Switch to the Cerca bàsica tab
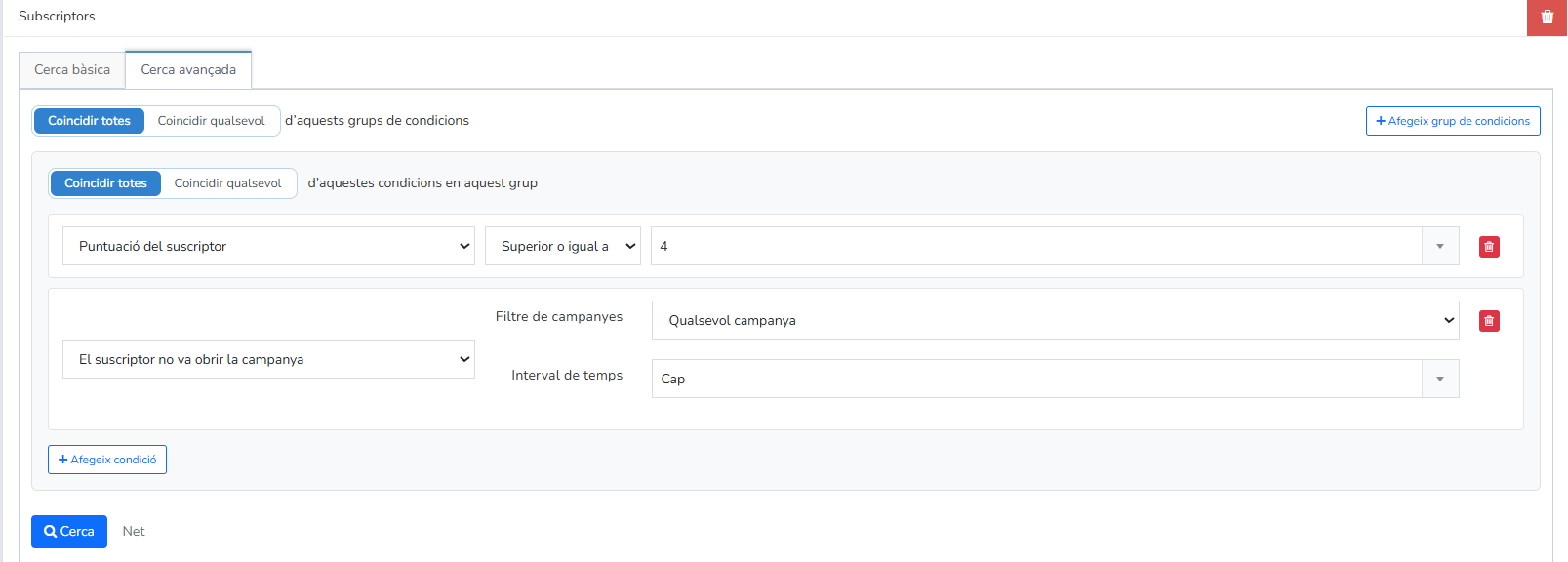The image size is (1568, 562). [x=72, y=70]
